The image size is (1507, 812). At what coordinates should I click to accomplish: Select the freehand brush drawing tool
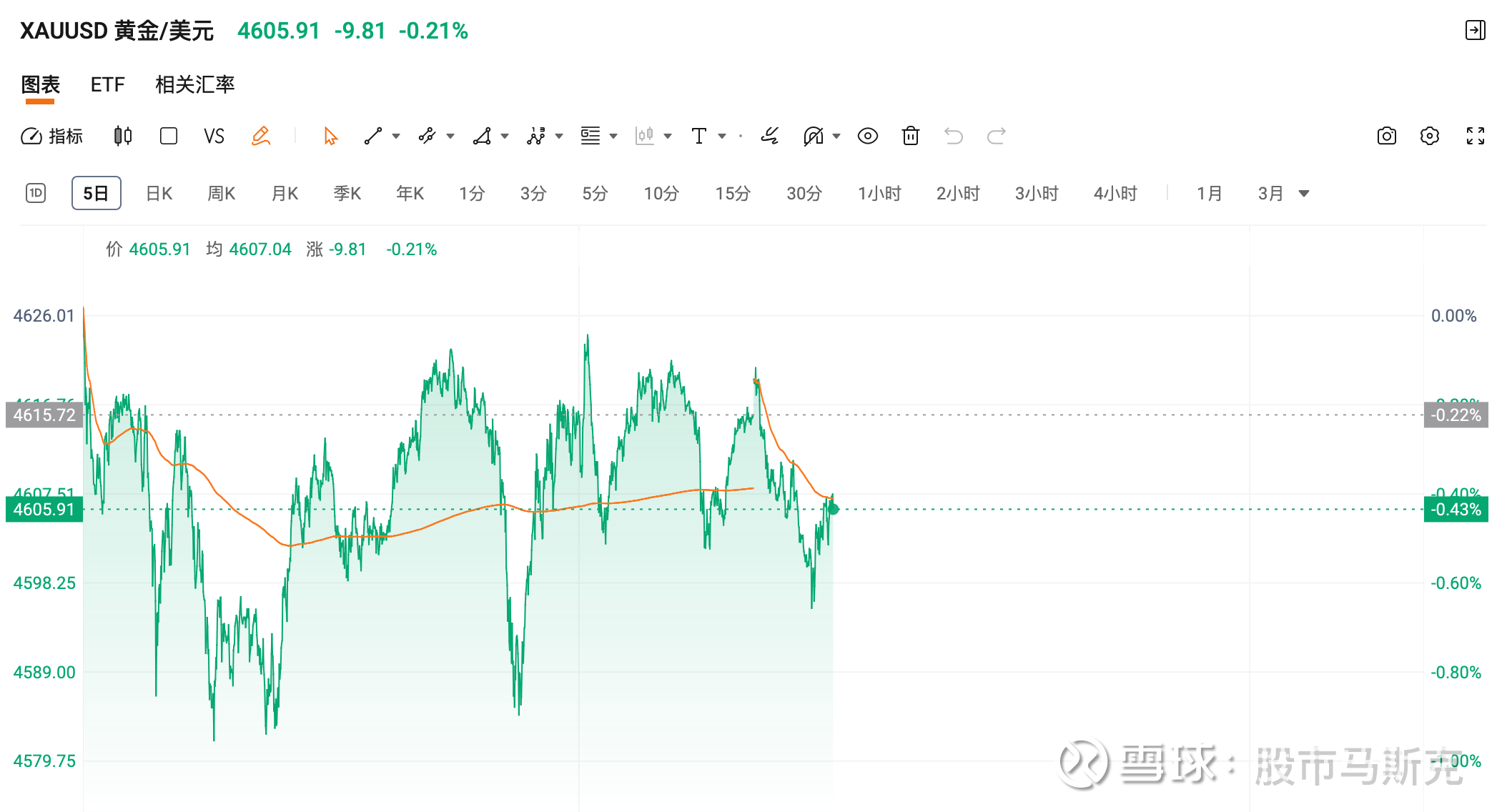770,136
